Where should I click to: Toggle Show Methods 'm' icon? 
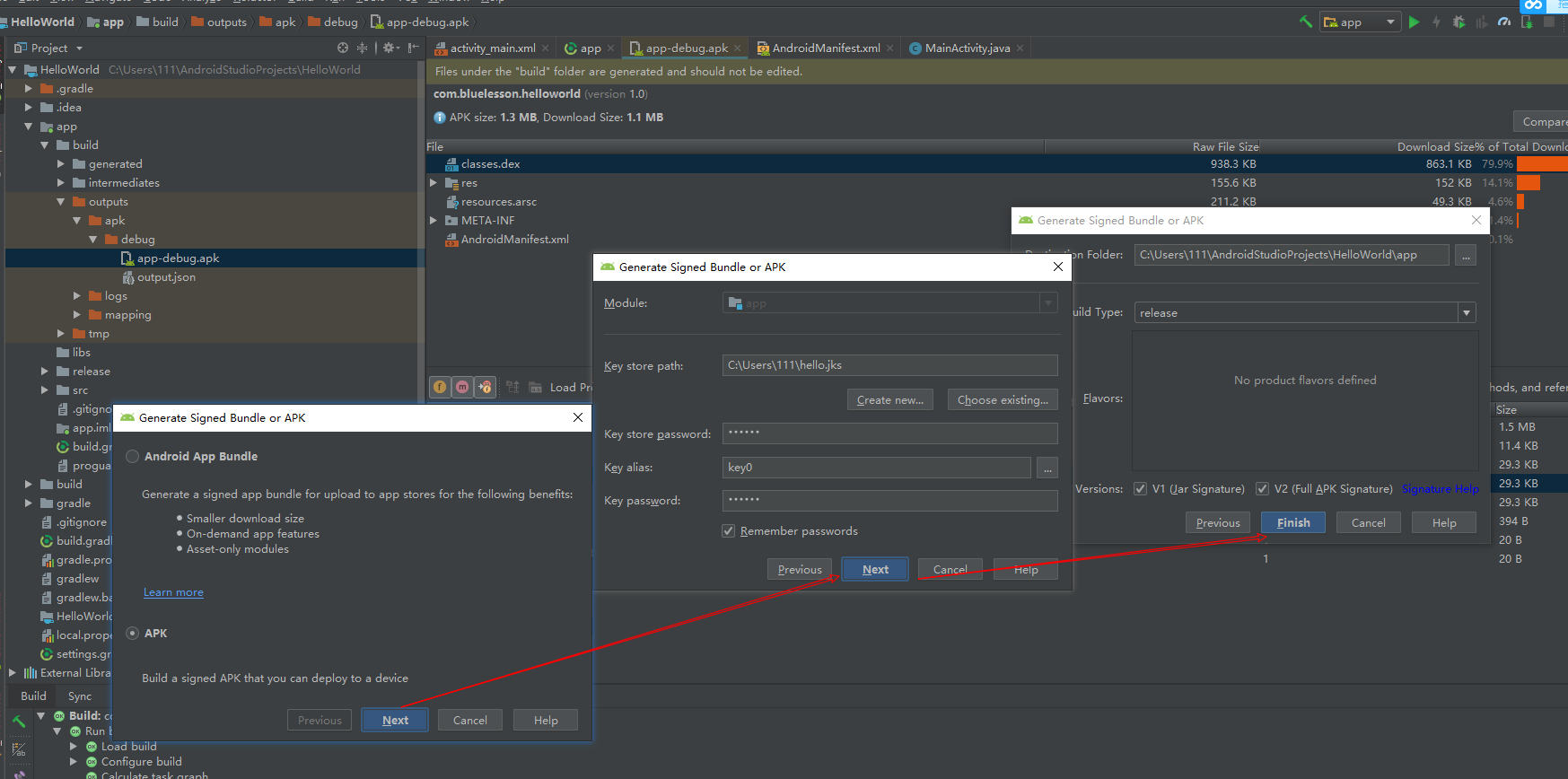(462, 387)
